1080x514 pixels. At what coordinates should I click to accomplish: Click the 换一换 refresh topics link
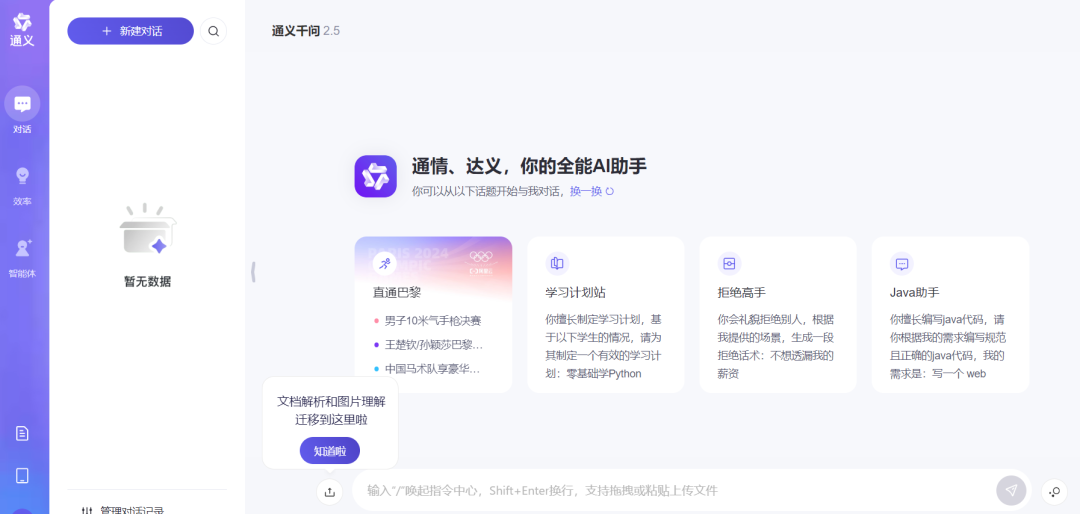click(x=592, y=191)
